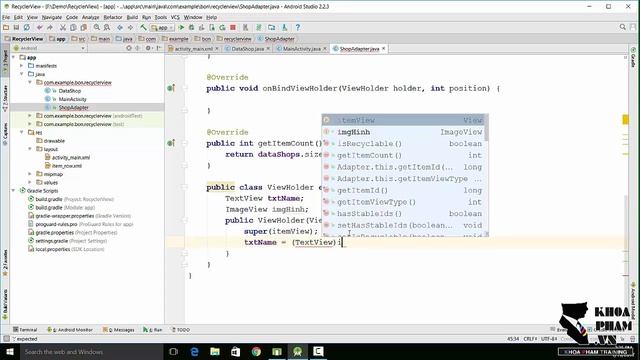
Task: Click the Help question mark icon
Action: coord(298,27)
